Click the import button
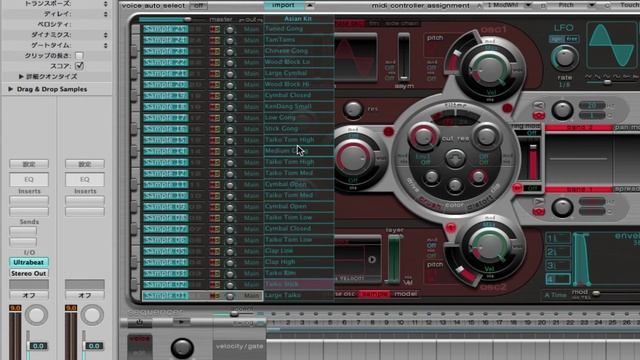The image size is (640, 360). pyautogui.click(x=284, y=5)
